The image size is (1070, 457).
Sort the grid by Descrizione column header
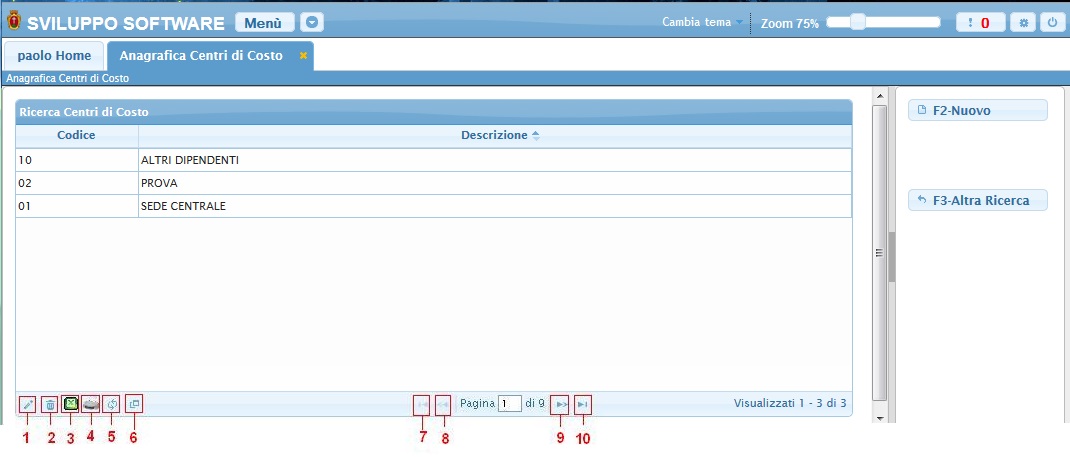coord(495,135)
